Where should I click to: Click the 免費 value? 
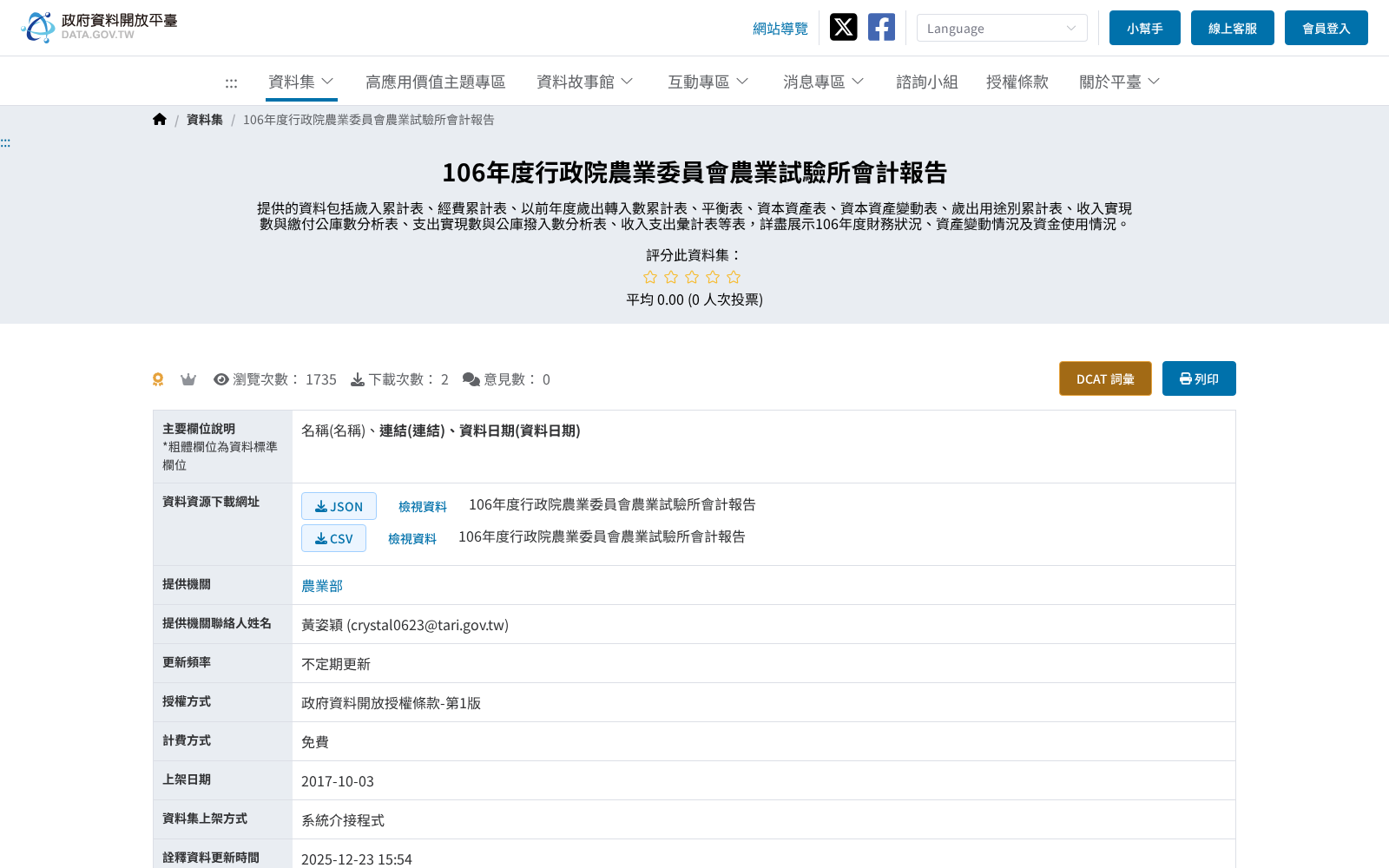coord(315,742)
